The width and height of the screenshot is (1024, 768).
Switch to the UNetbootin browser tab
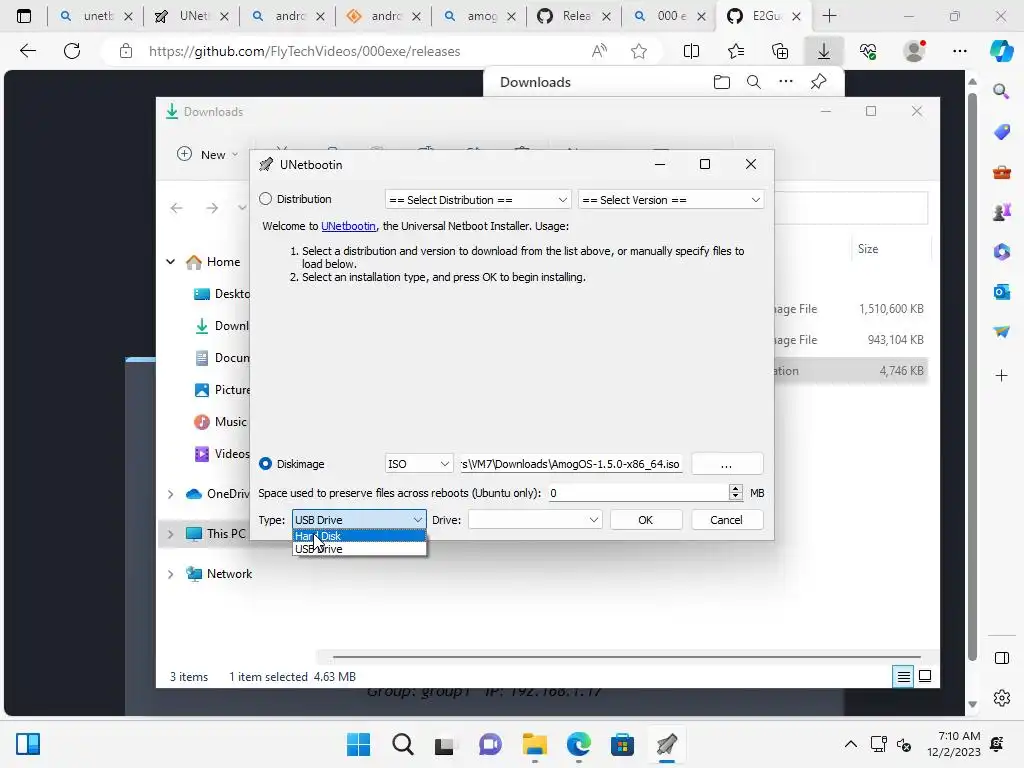[191, 16]
